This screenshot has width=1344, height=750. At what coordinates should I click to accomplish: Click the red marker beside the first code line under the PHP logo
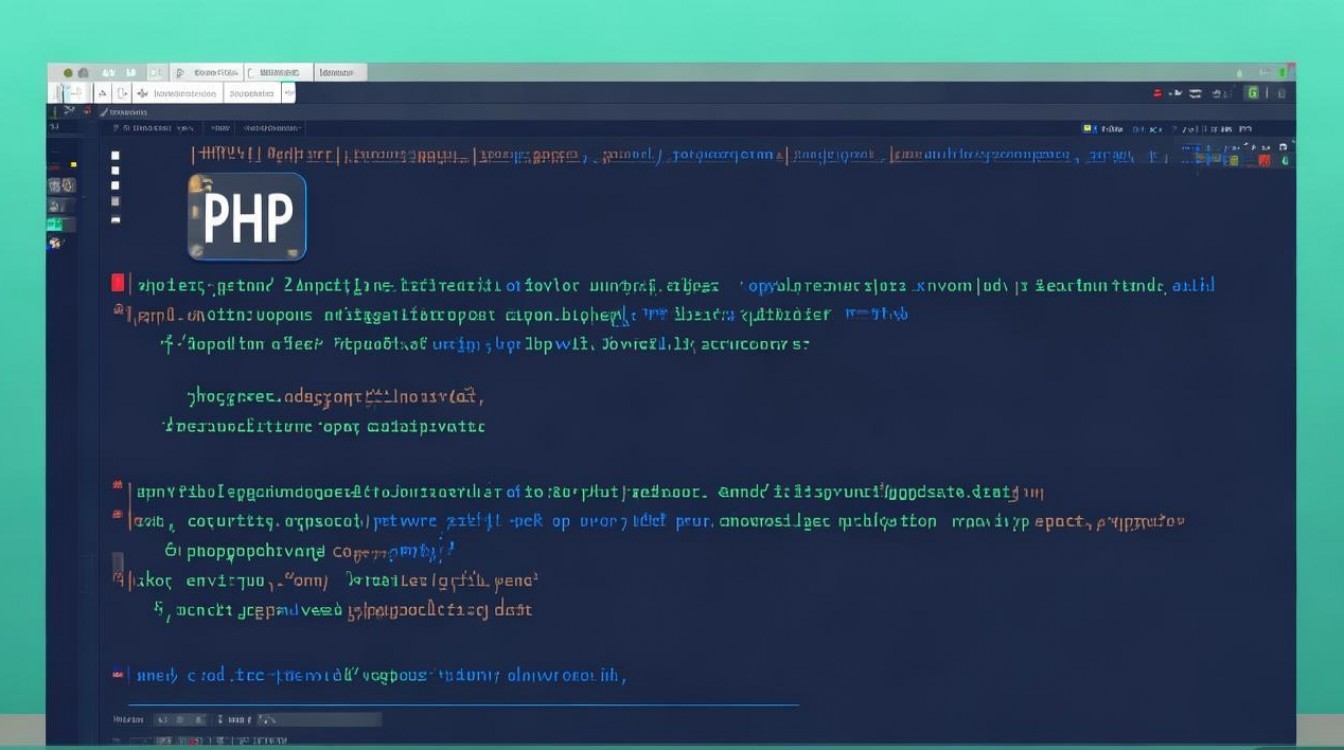tap(117, 283)
